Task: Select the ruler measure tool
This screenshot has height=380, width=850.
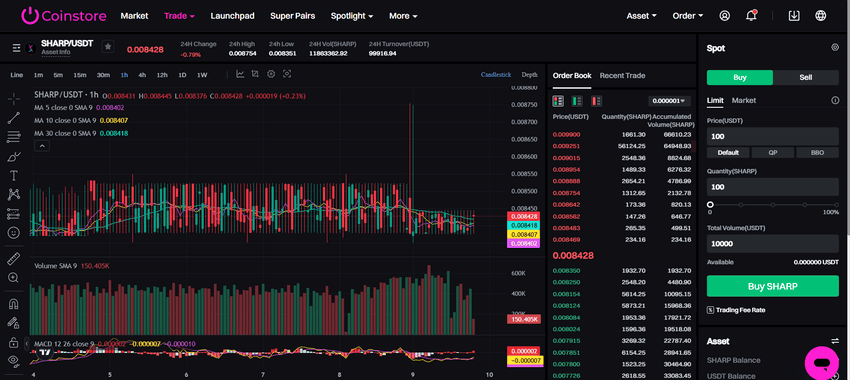Action: (x=14, y=259)
